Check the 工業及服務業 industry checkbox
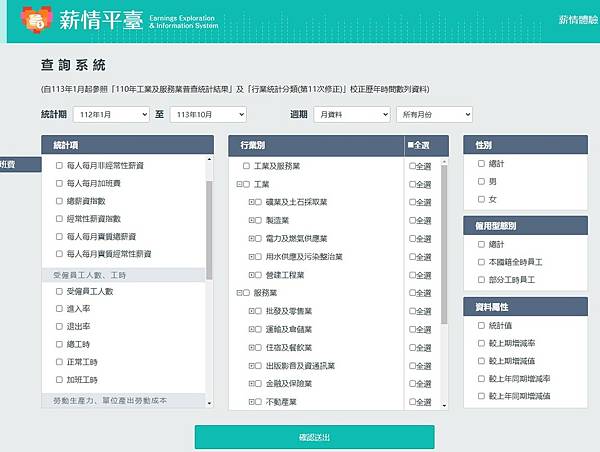600x452 pixels. click(246, 166)
